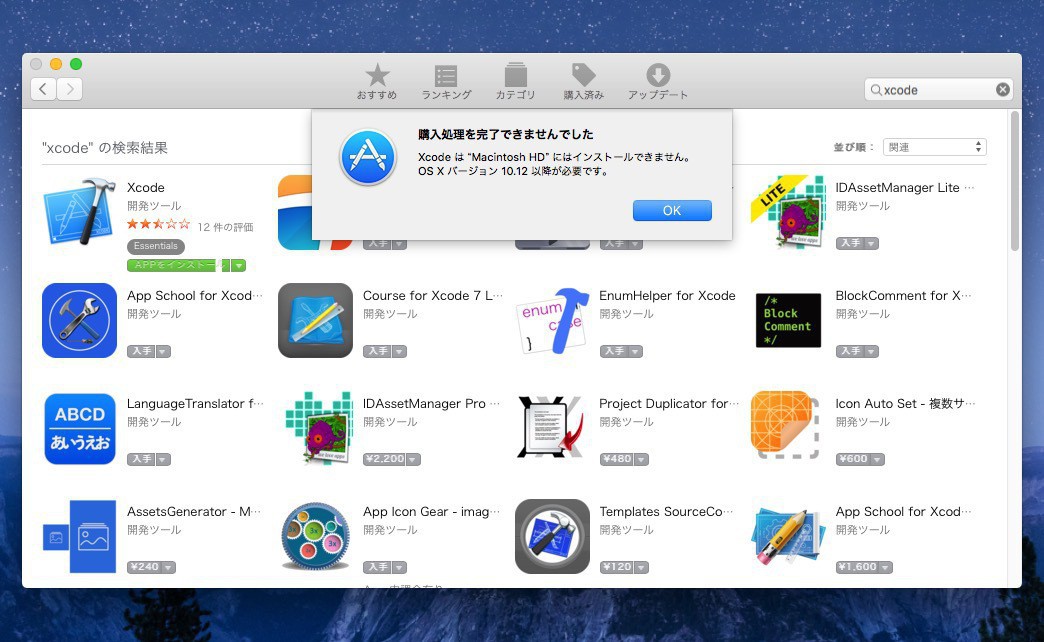Open Course for Xcode 7 icon
Screen dimensions: 1044x642
(316, 320)
